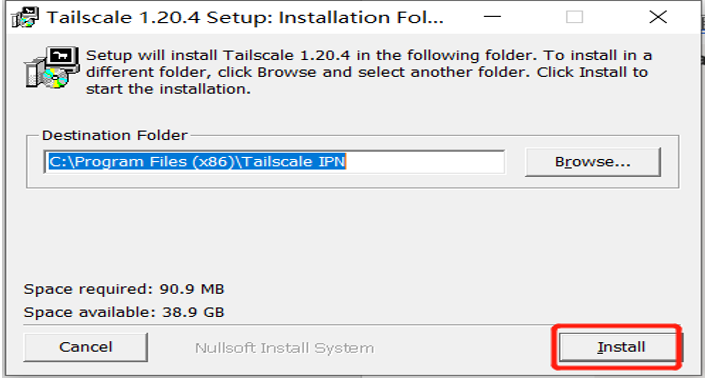Click the Destination Folder group label
Viewport: 705px width, 379px height.
point(115,135)
